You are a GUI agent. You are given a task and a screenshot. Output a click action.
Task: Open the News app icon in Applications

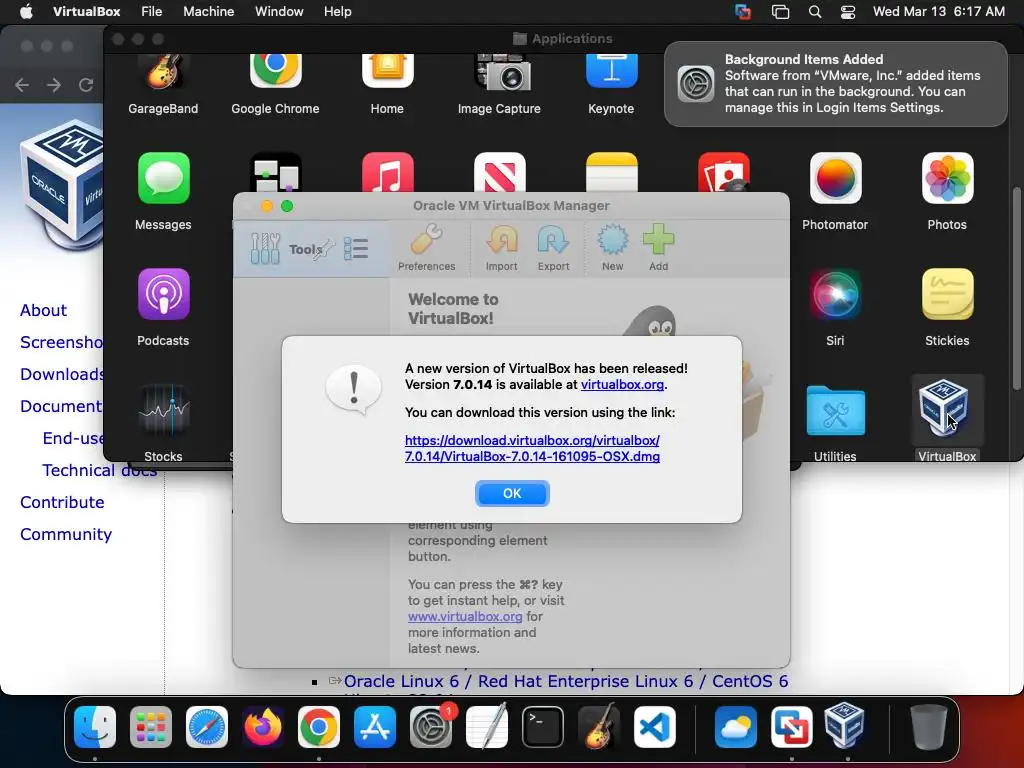pyautogui.click(x=500, y=173)
